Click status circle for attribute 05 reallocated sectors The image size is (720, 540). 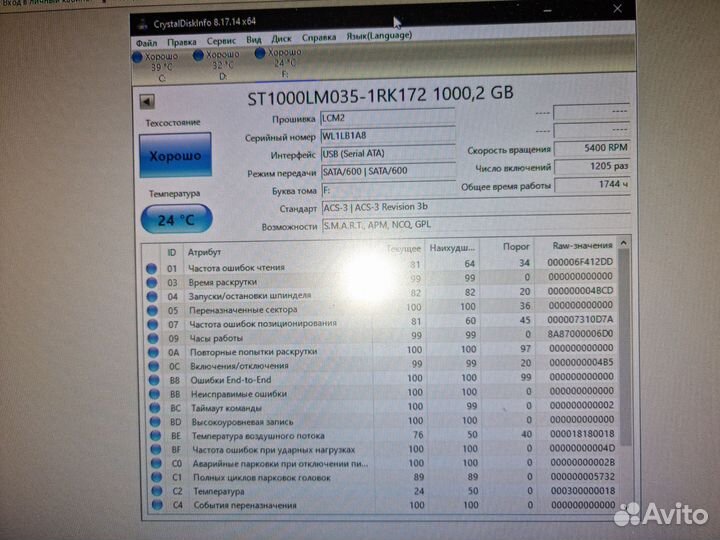pyautogui.click(x=152, y=310)
